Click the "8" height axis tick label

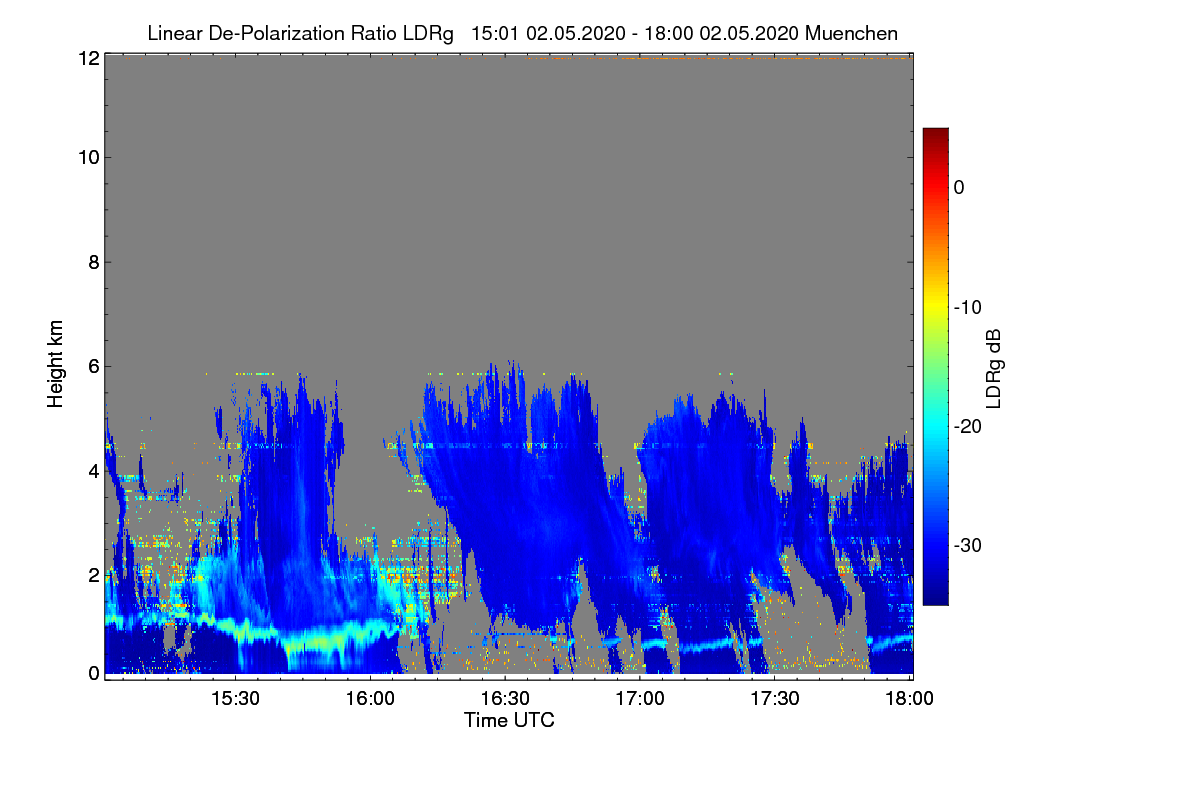pos(93,262)
